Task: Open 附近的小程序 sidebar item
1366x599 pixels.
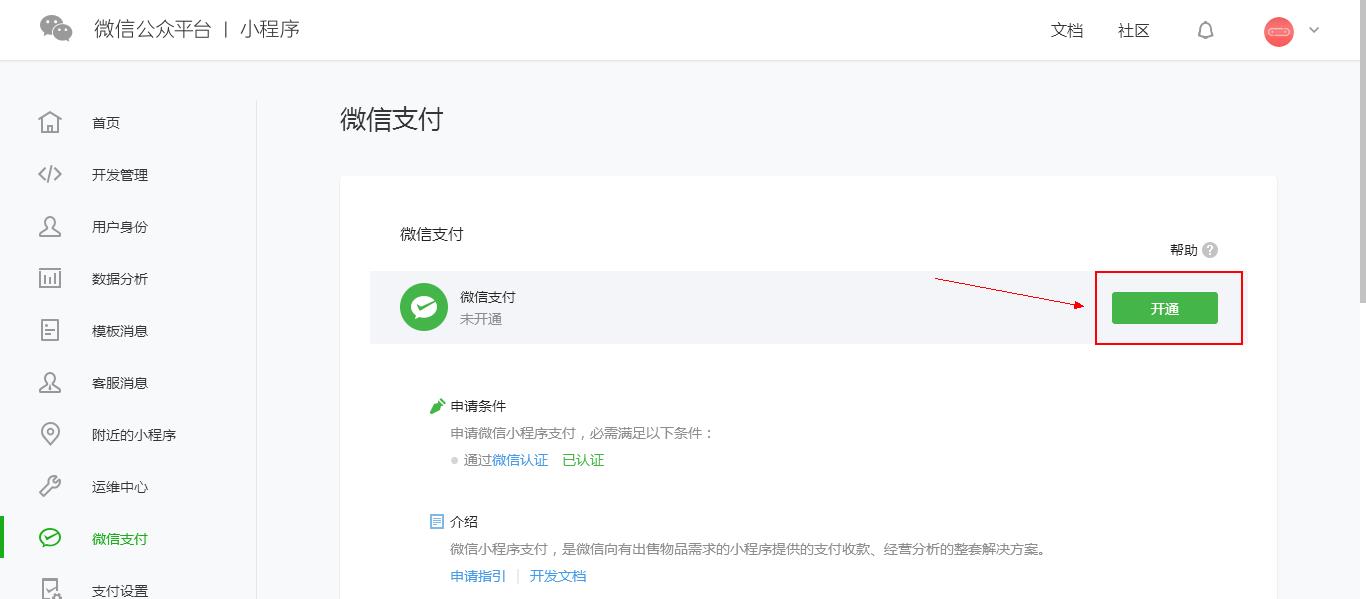Action: pyautogui.click(x=134, y=435)
